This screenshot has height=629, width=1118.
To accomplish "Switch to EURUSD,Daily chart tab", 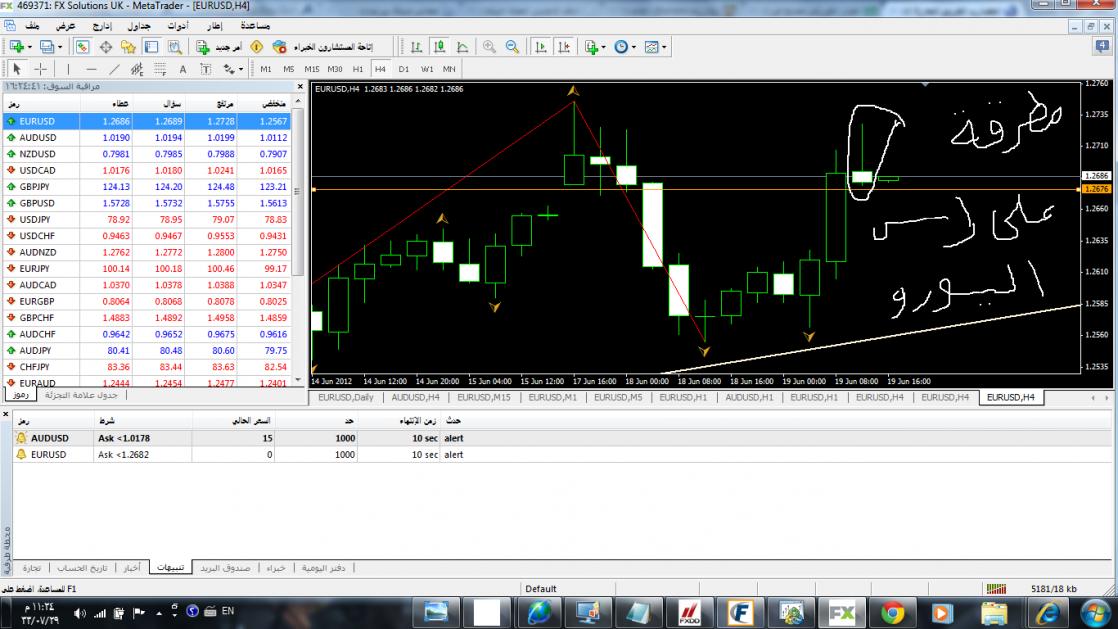I will [346, 397].
